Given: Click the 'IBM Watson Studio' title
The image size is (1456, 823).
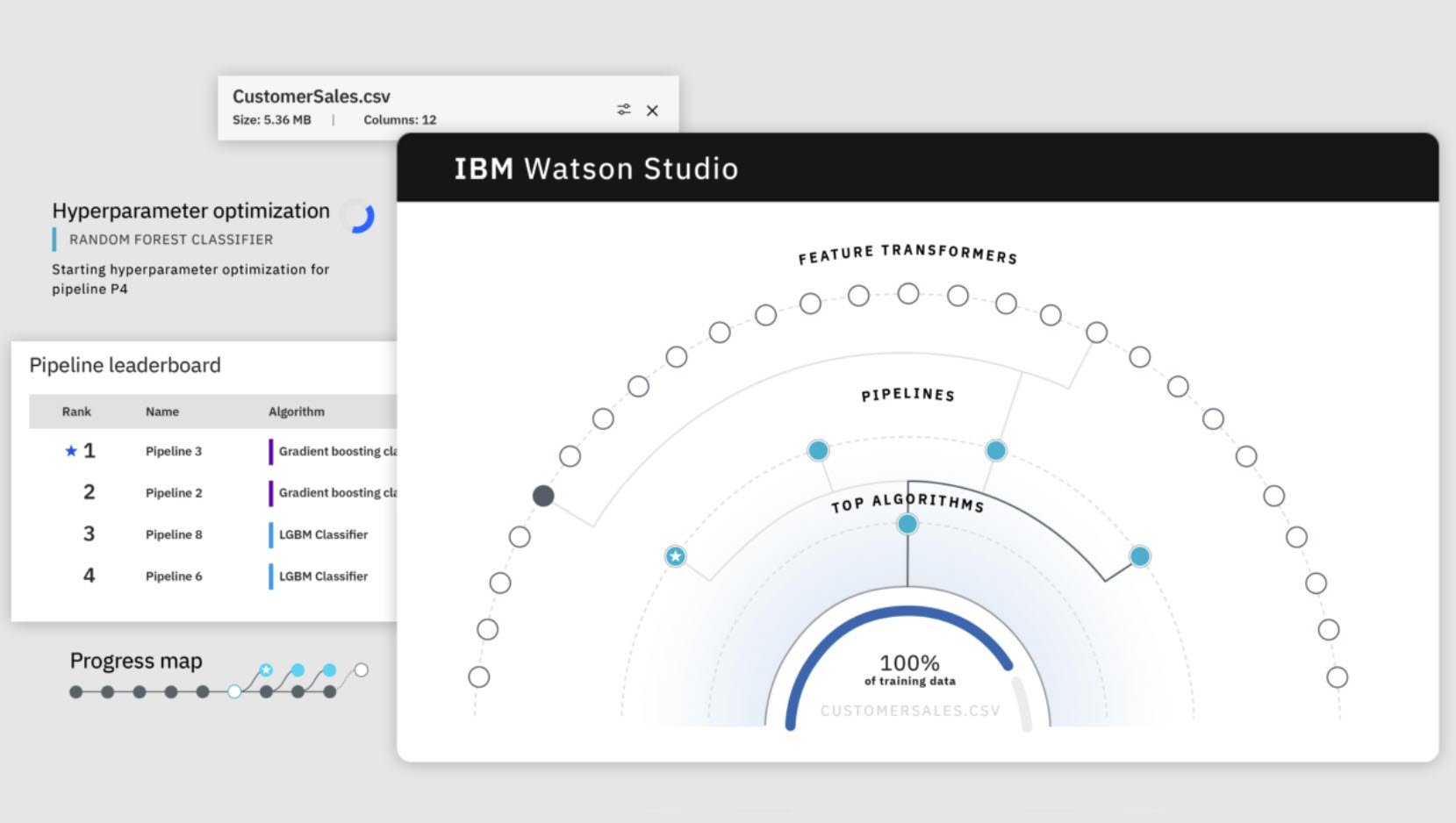Looking at the screenshot, I should point(596,168).
